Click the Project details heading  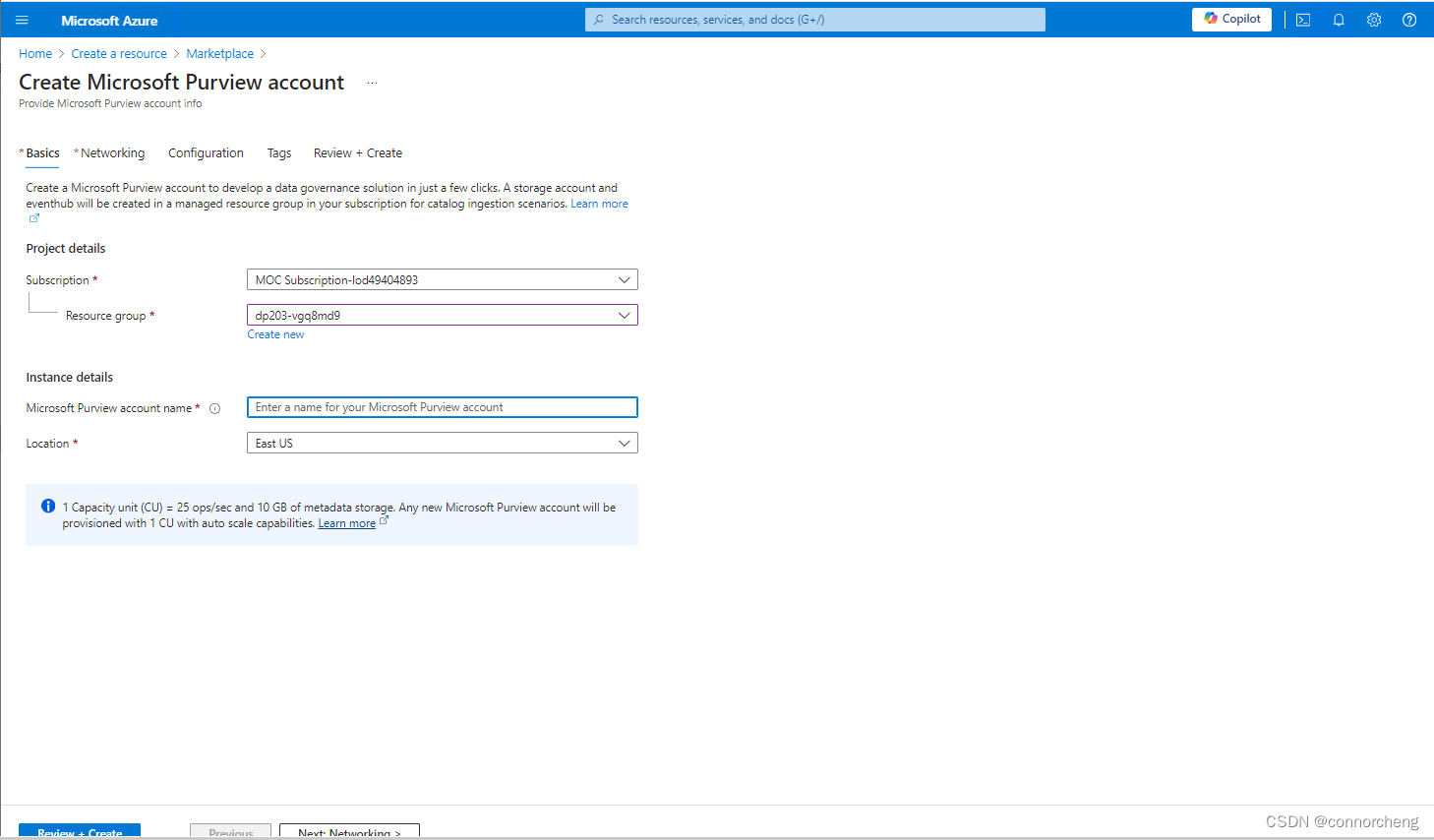(66, 249)
